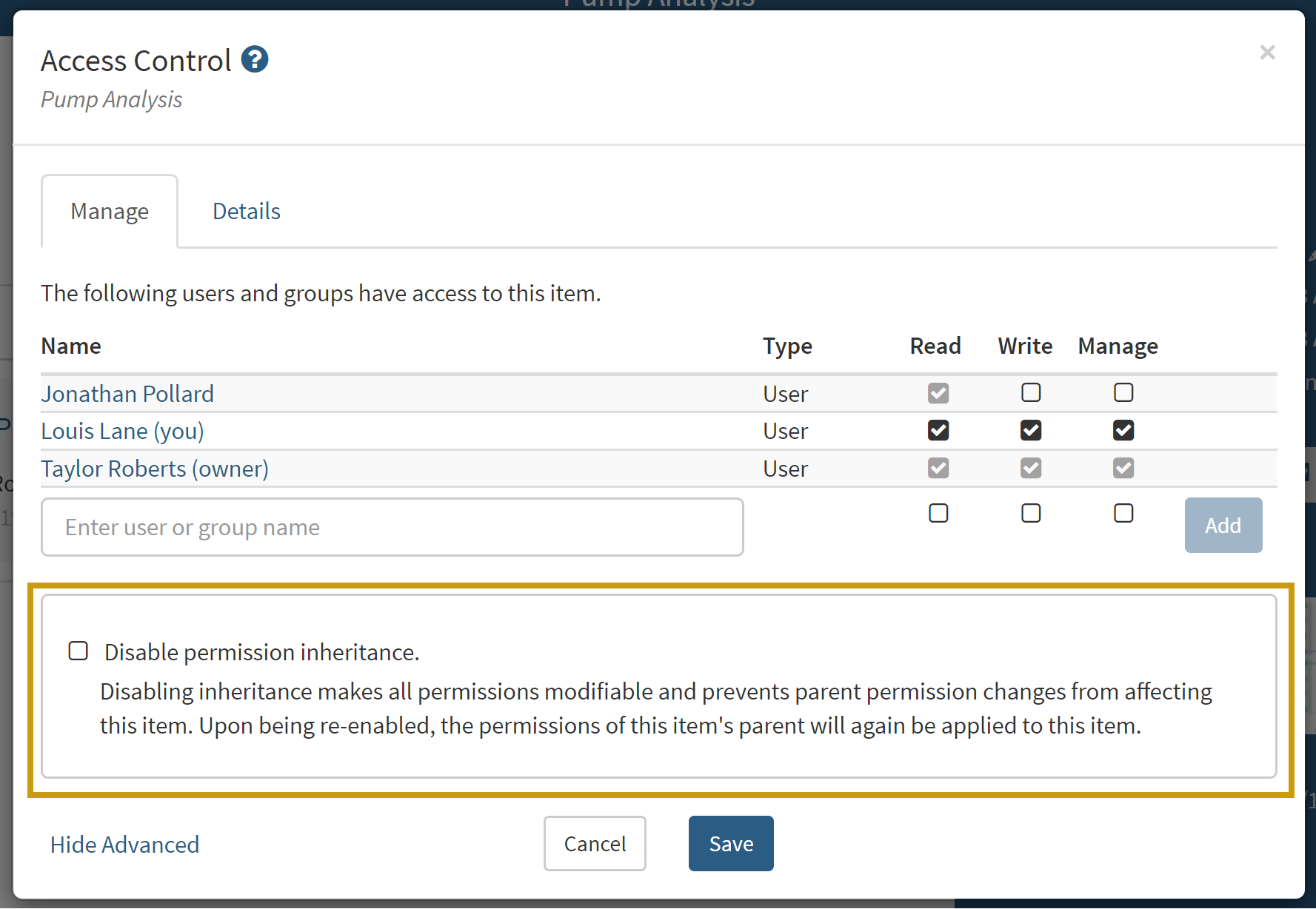Screen dimensions: 1316x909
Task: Click the Access Control help question mark icon
Action: [255, 60]
